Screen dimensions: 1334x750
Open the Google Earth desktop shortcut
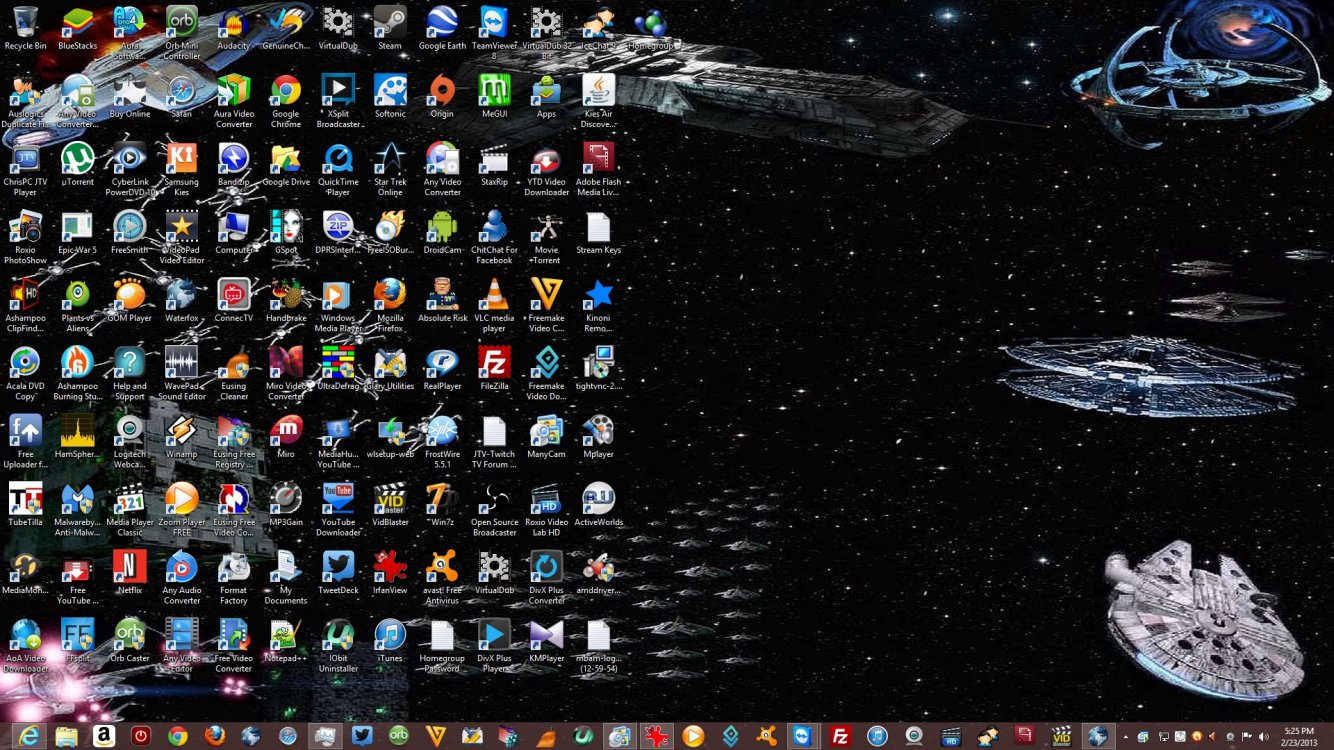442,27
